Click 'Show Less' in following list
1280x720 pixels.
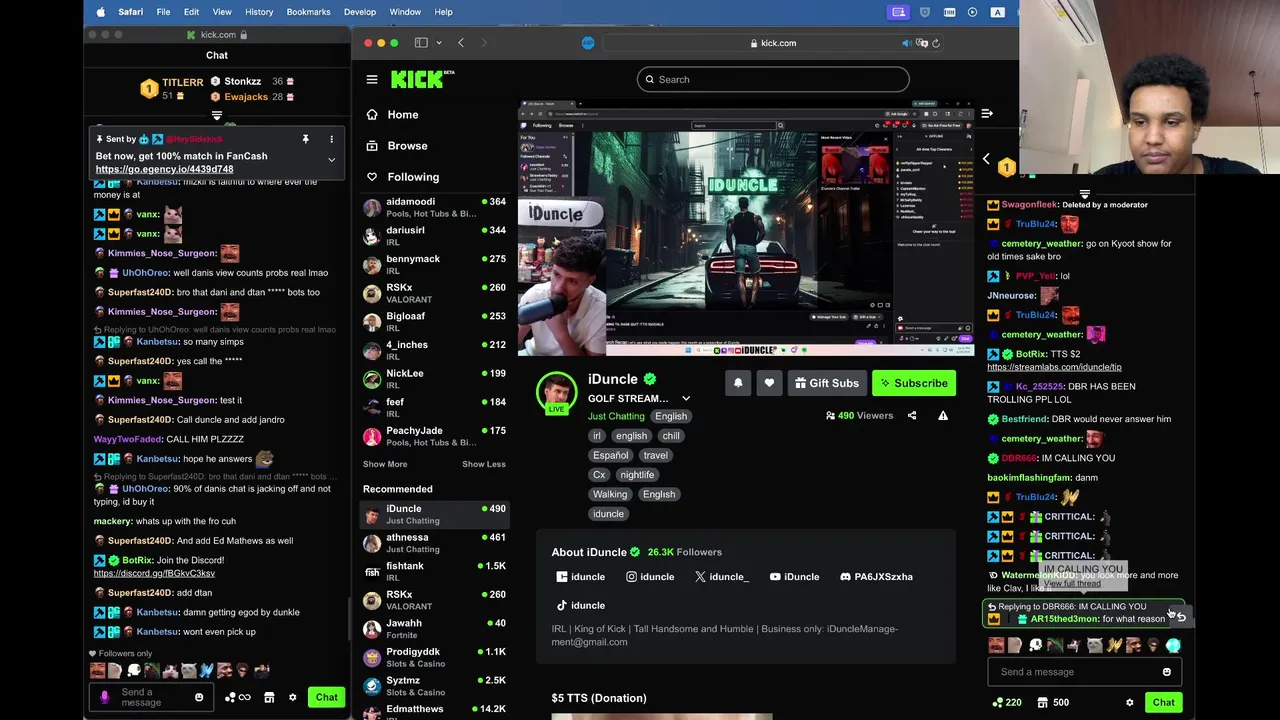[x=484, y=465]
